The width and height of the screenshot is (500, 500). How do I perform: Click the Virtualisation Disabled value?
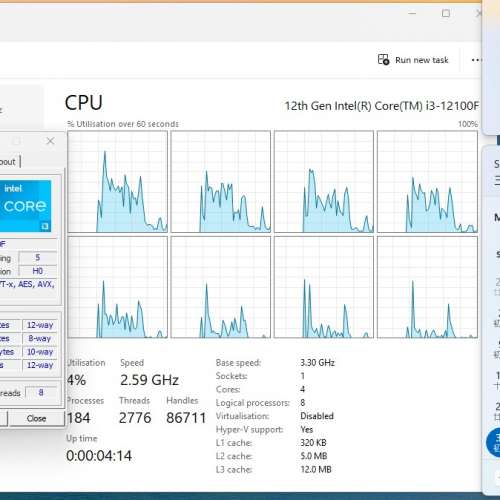317,416
